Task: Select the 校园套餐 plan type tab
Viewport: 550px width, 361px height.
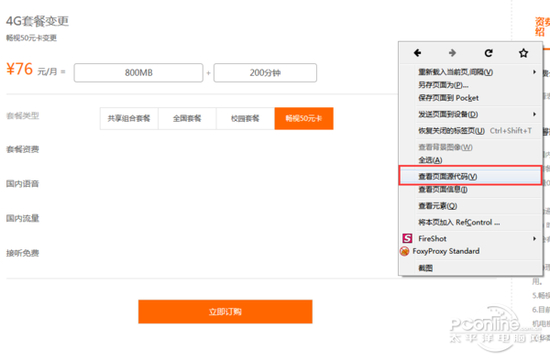Action: 245,119
